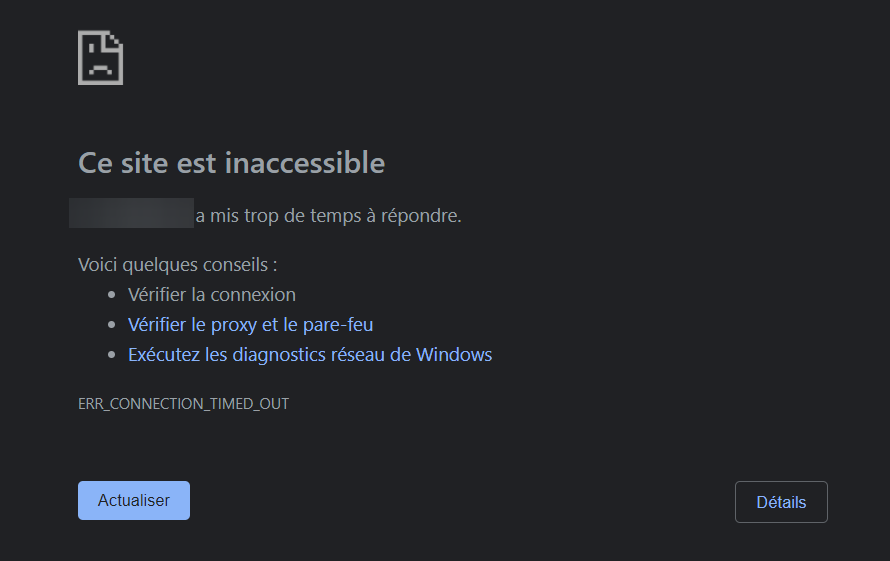The width and height of the screenshot is (890, 561).
Task: Click the bullet beside the proxy link
Action: click(x=111, y=325)
